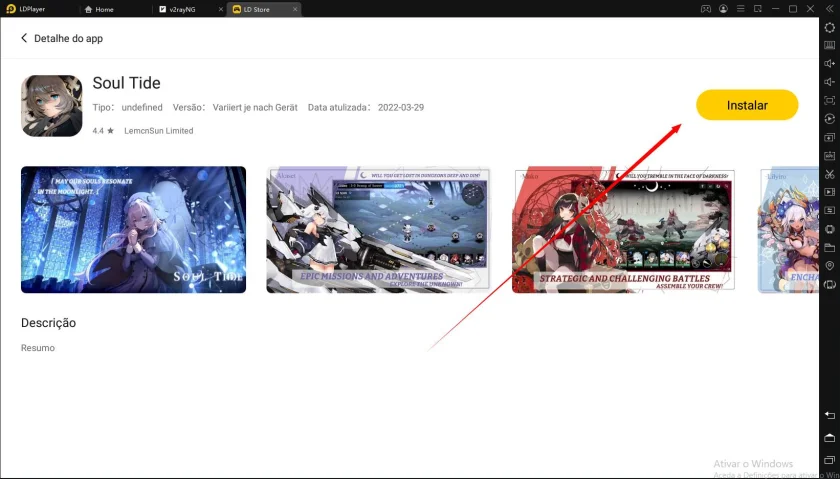The height and width of the screenshot is (479, 840).
Task: Click the install APK icon
Action: click(x=829, y=155)
